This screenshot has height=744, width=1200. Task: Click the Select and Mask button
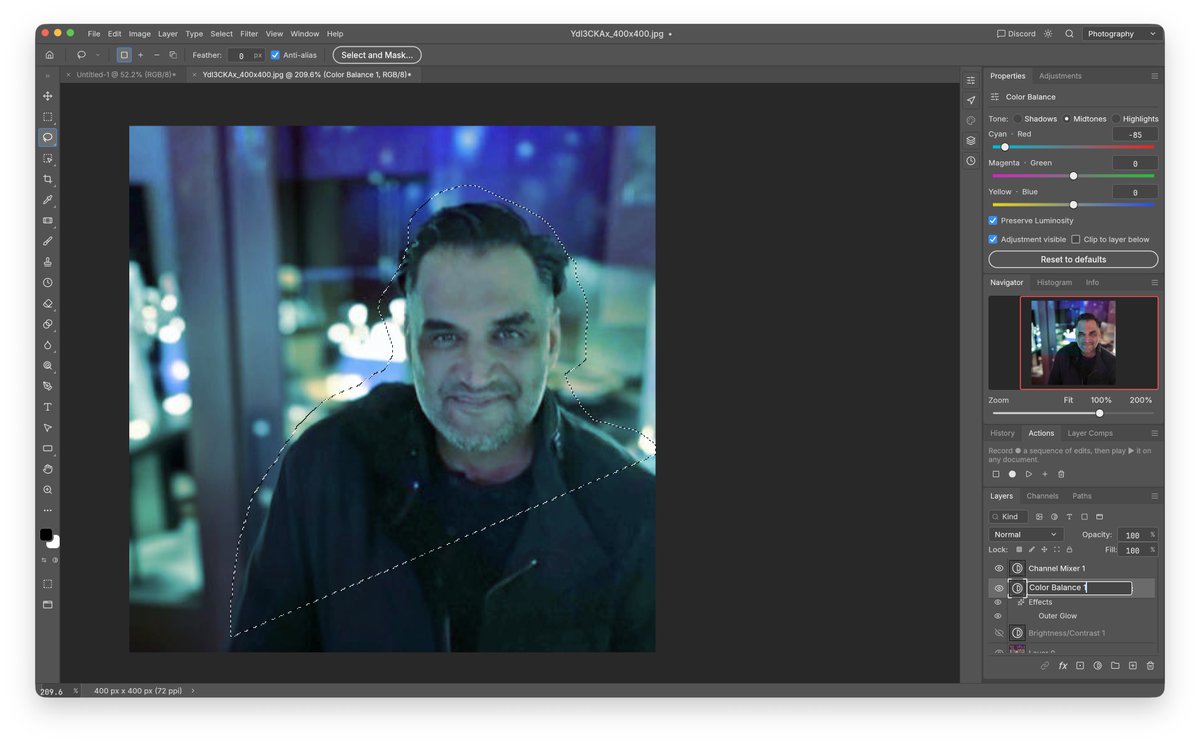pos(377,55)
